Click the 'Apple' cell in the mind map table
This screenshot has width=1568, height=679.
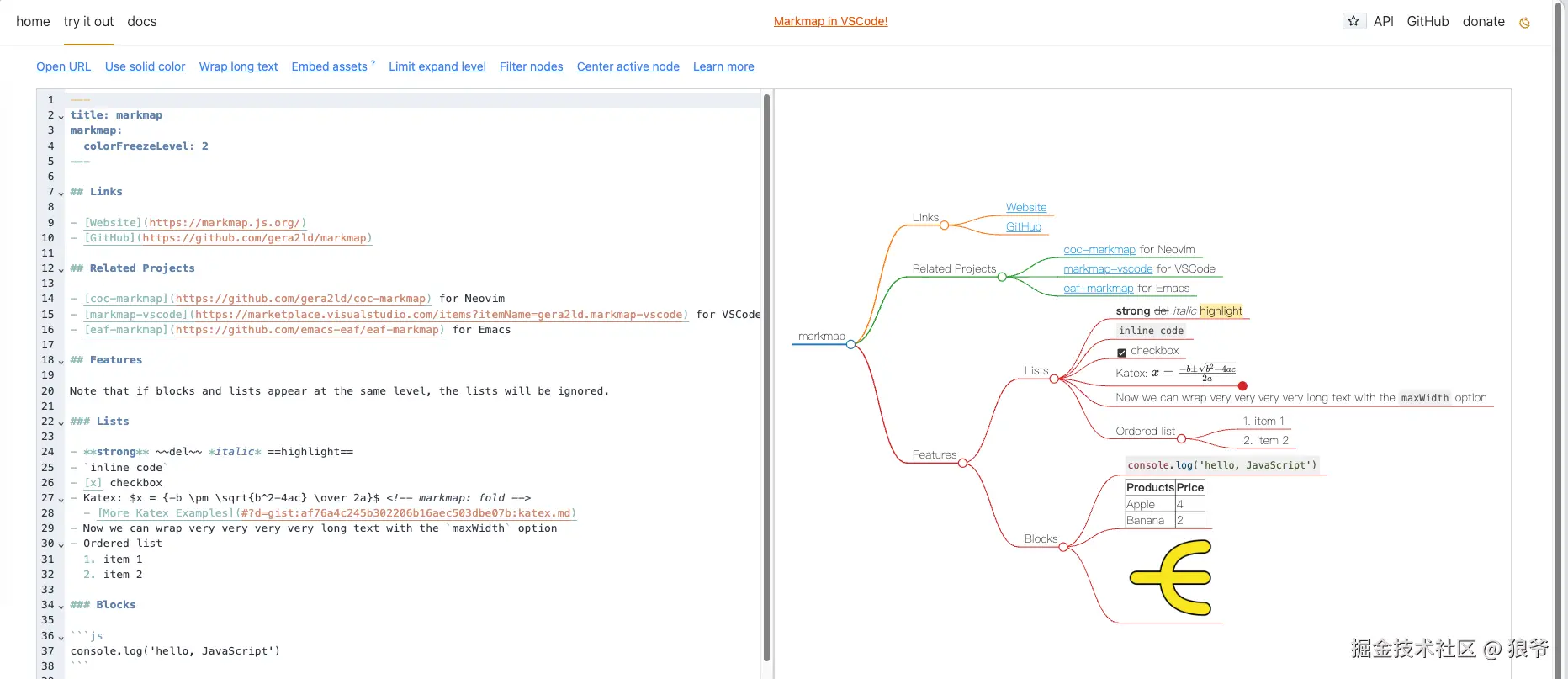point(1150,504)
